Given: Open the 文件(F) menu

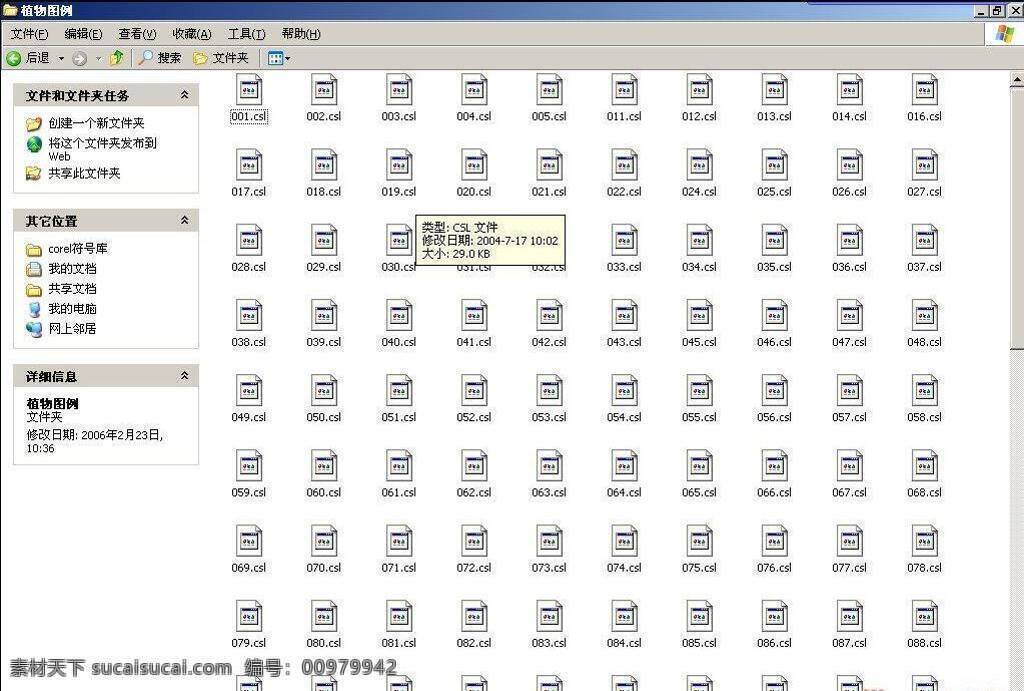Looking at the screenshot, I should (29, 34).
